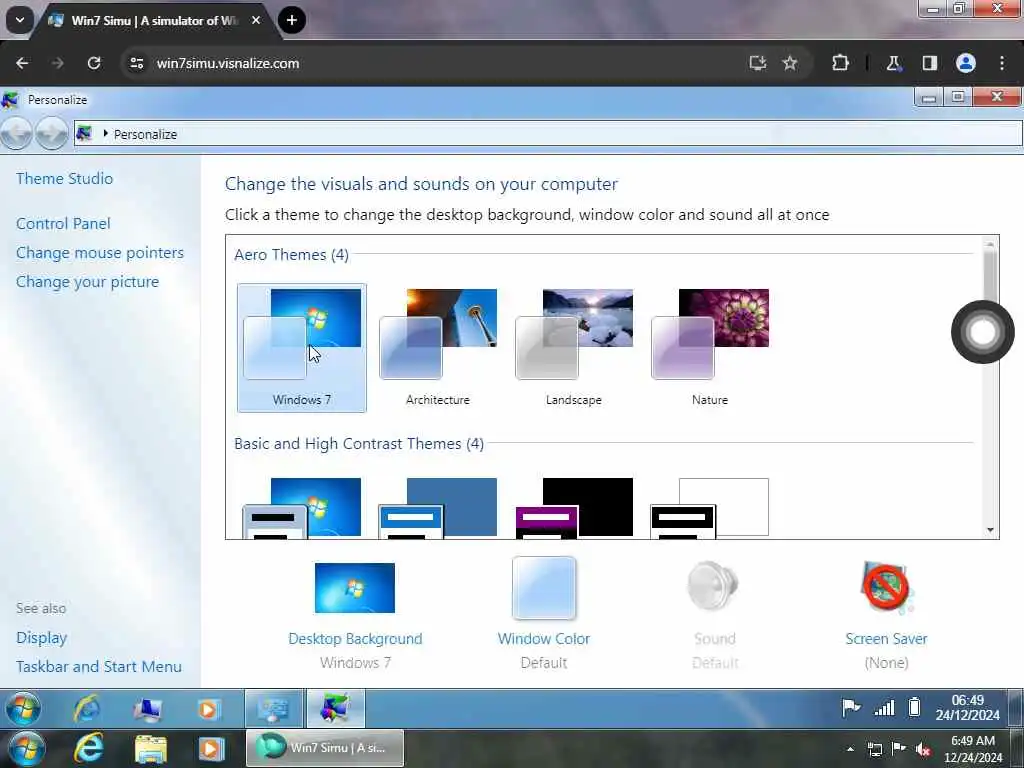Open Change your picture link
Image resolution: width=1024 pixels, height=768 pixels.
tap(88, 281)
